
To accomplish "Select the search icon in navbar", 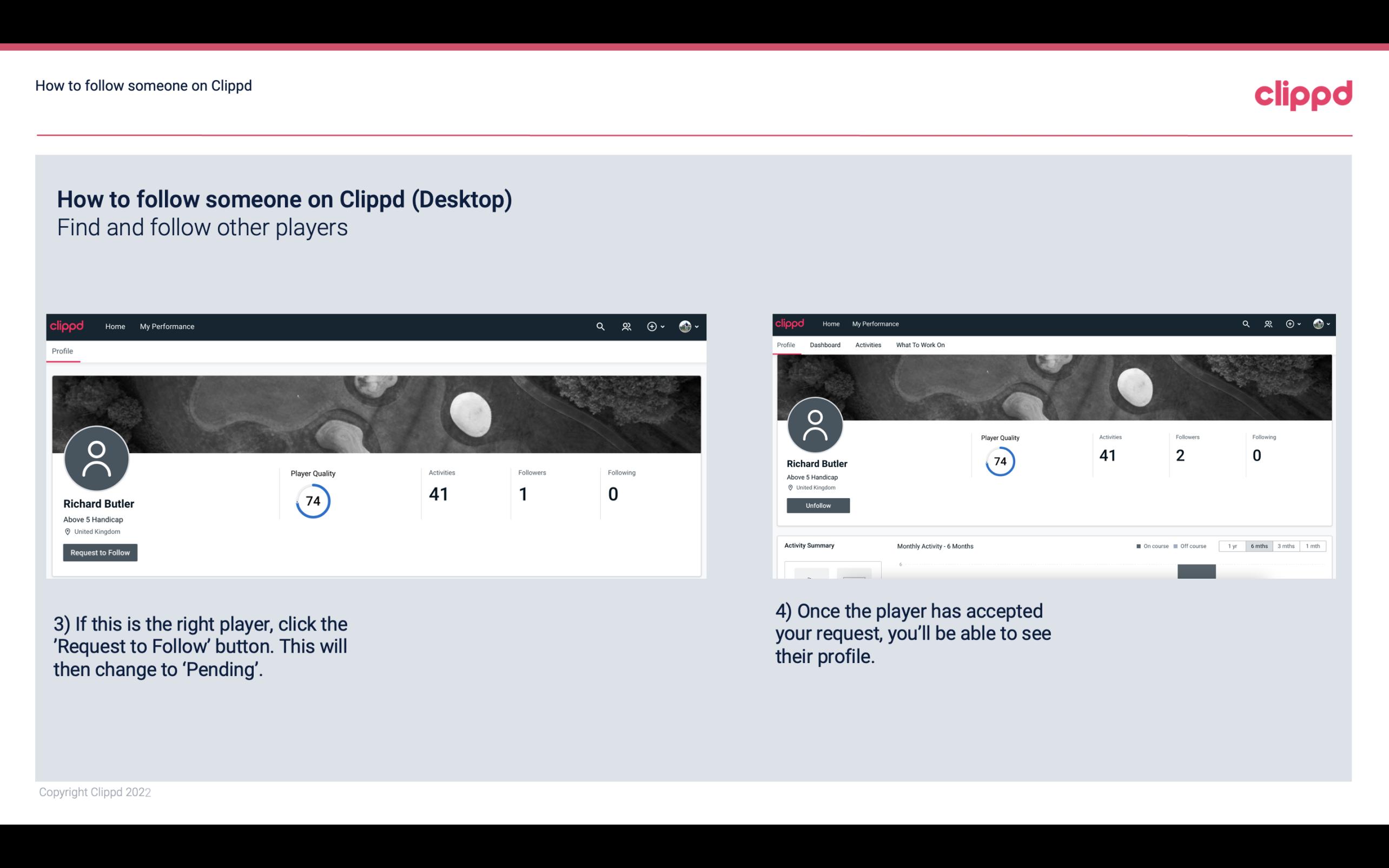I will (600, 326).
